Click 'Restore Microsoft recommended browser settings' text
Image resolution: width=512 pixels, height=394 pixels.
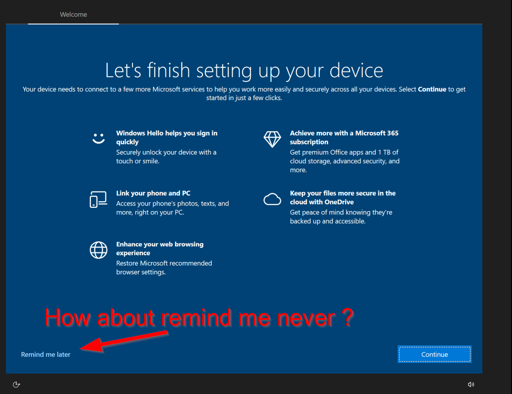tap(164, 268)
